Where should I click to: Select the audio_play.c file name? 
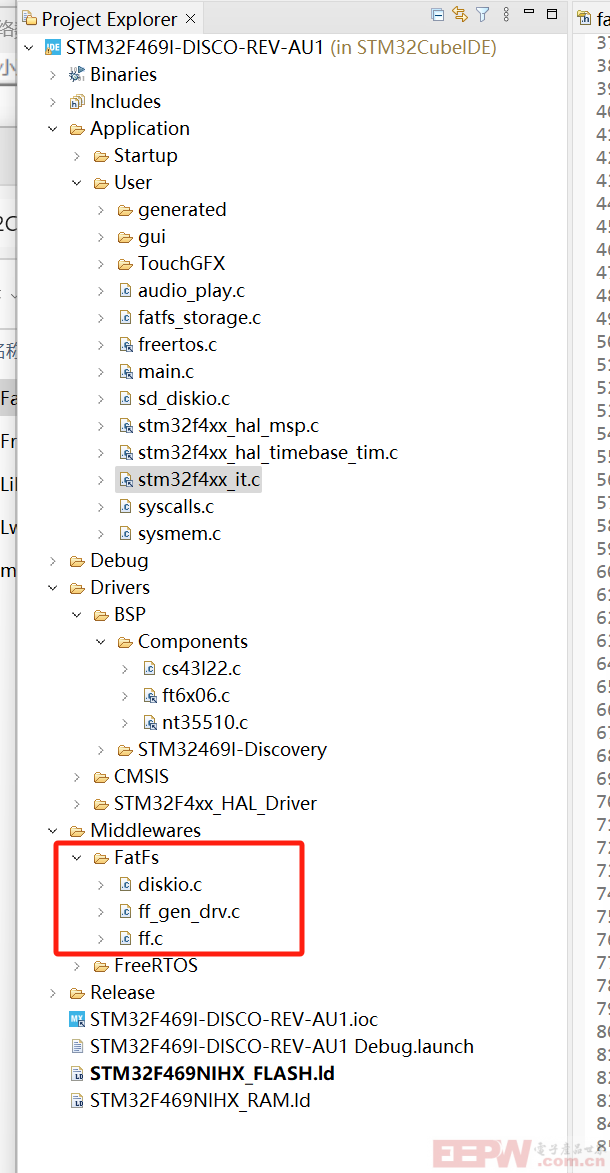(x=191, y=290)
